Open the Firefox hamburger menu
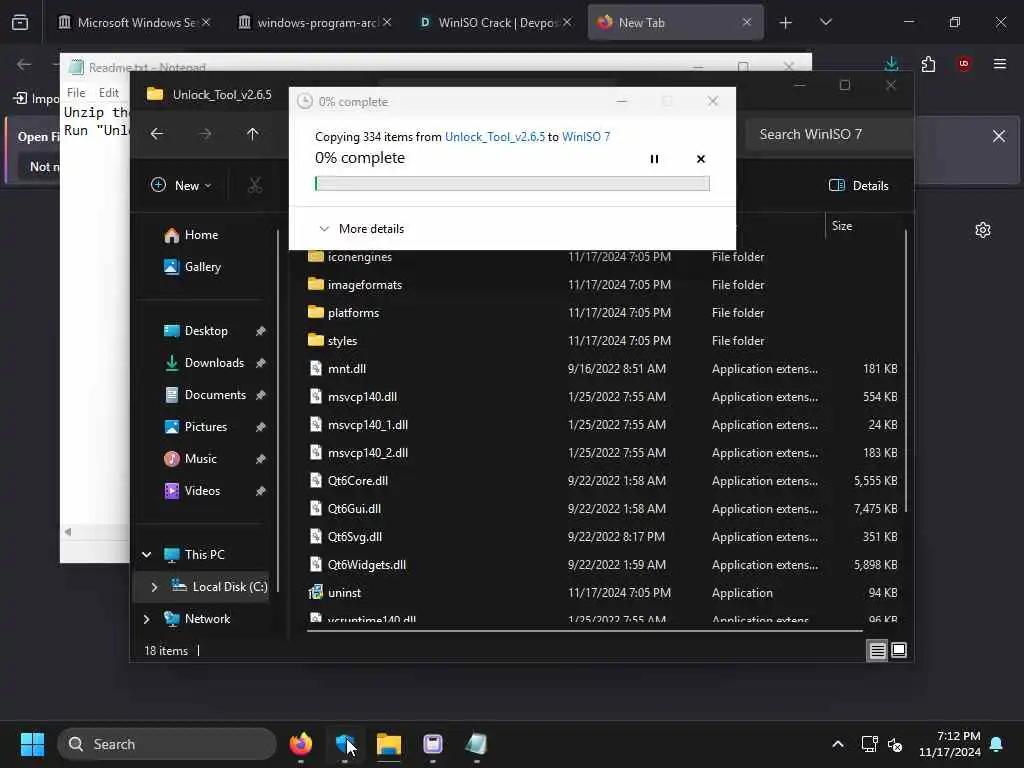Viewport: 1024px width, 768px height. 1000,64
